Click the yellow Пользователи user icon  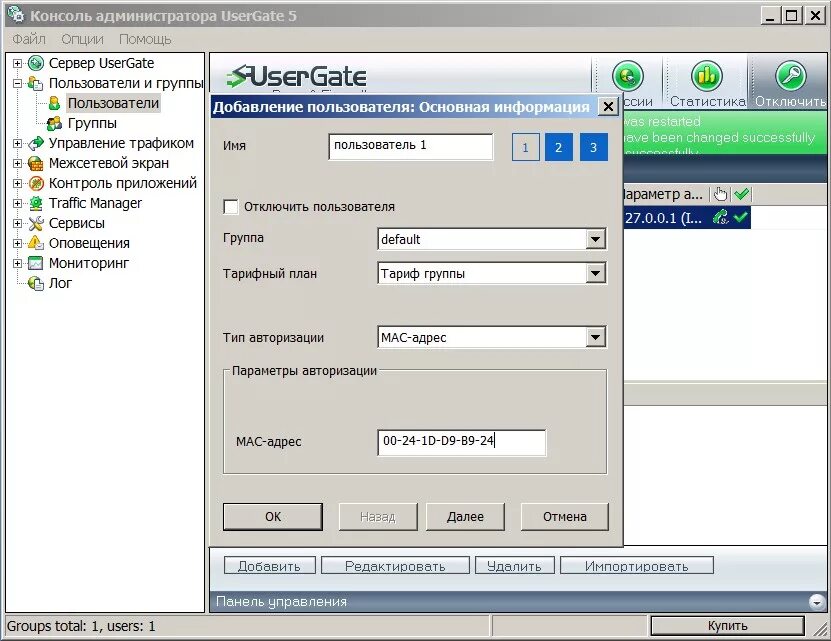55,103
